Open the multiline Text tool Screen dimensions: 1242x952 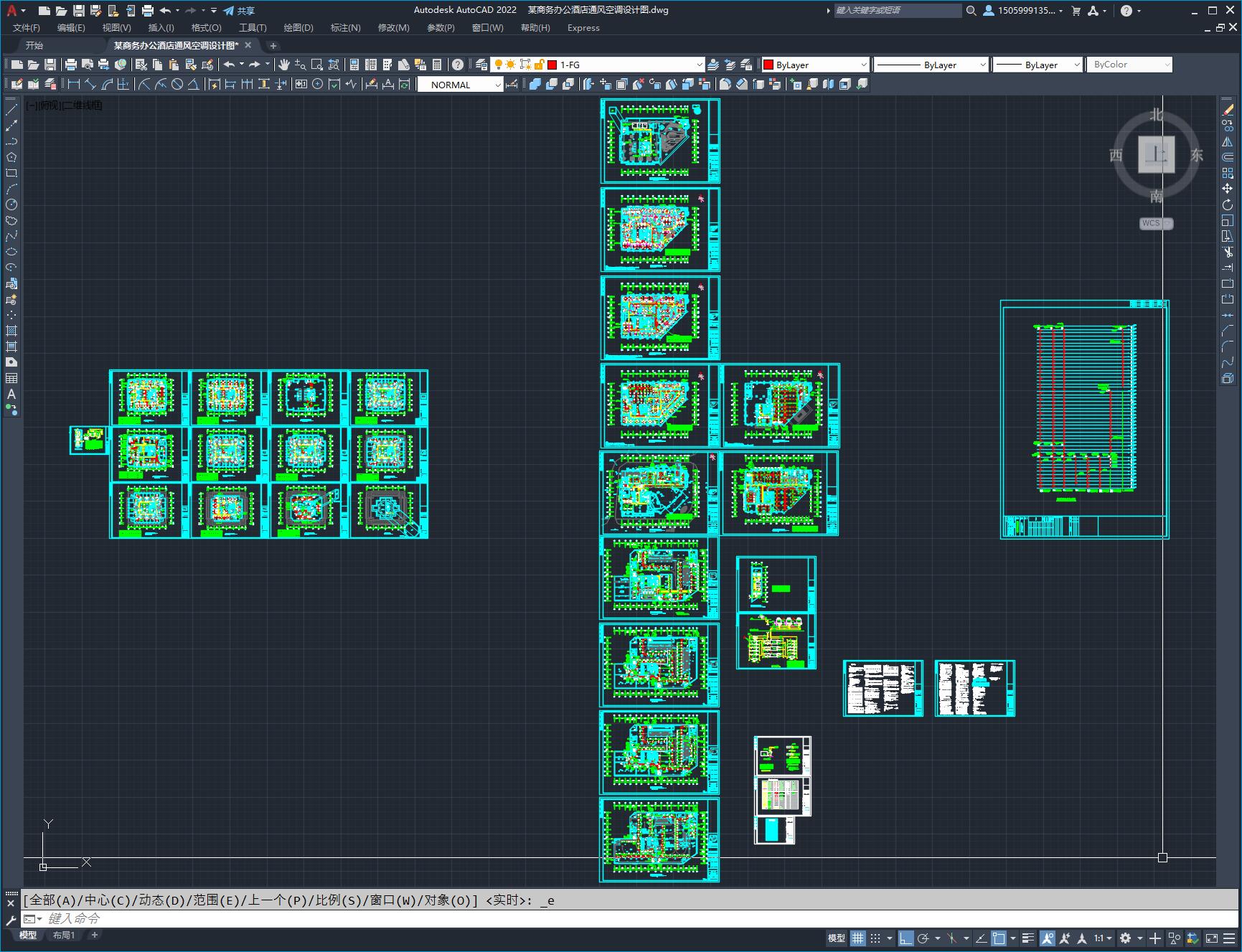click(x=11, y=395)
